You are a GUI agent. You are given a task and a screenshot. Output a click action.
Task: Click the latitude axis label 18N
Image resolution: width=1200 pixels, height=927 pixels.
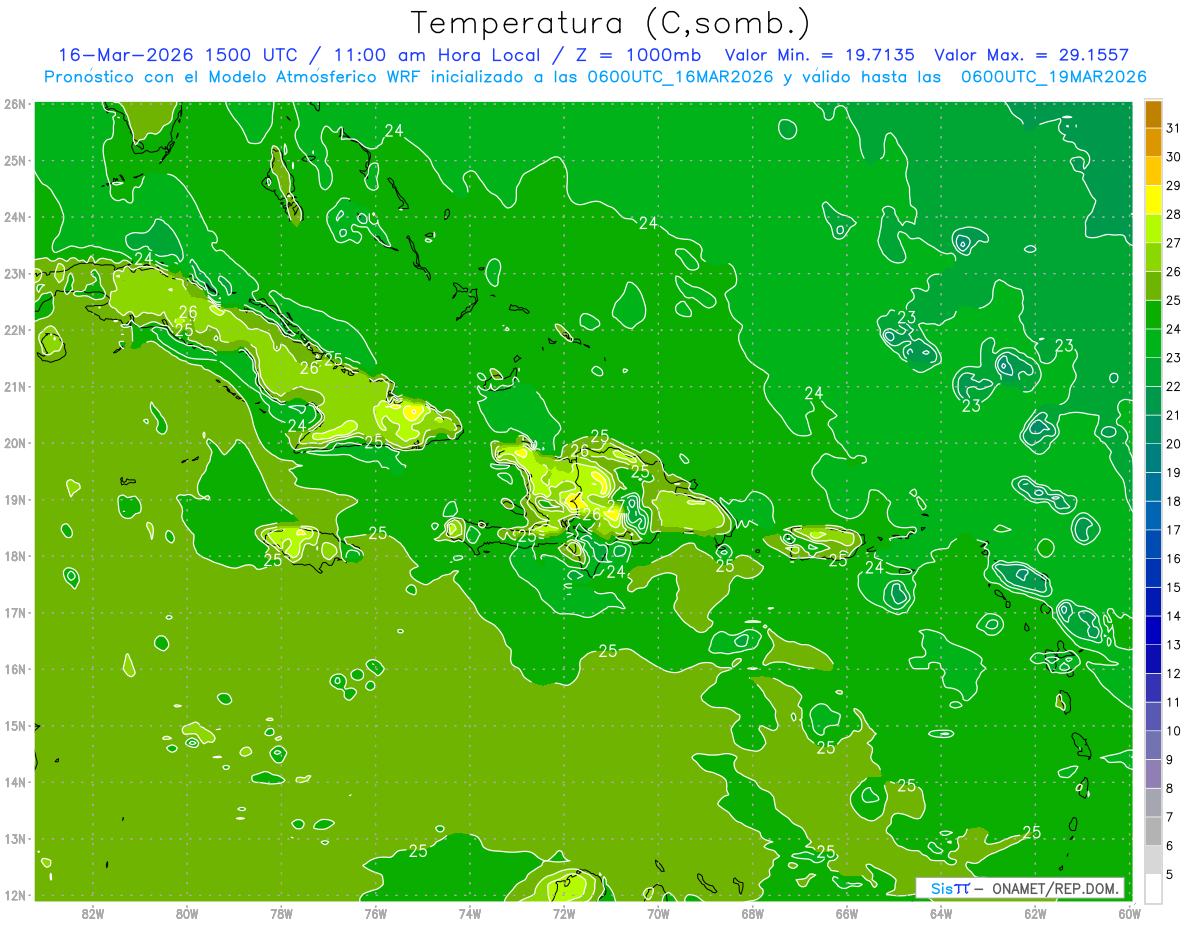point(15,556)
